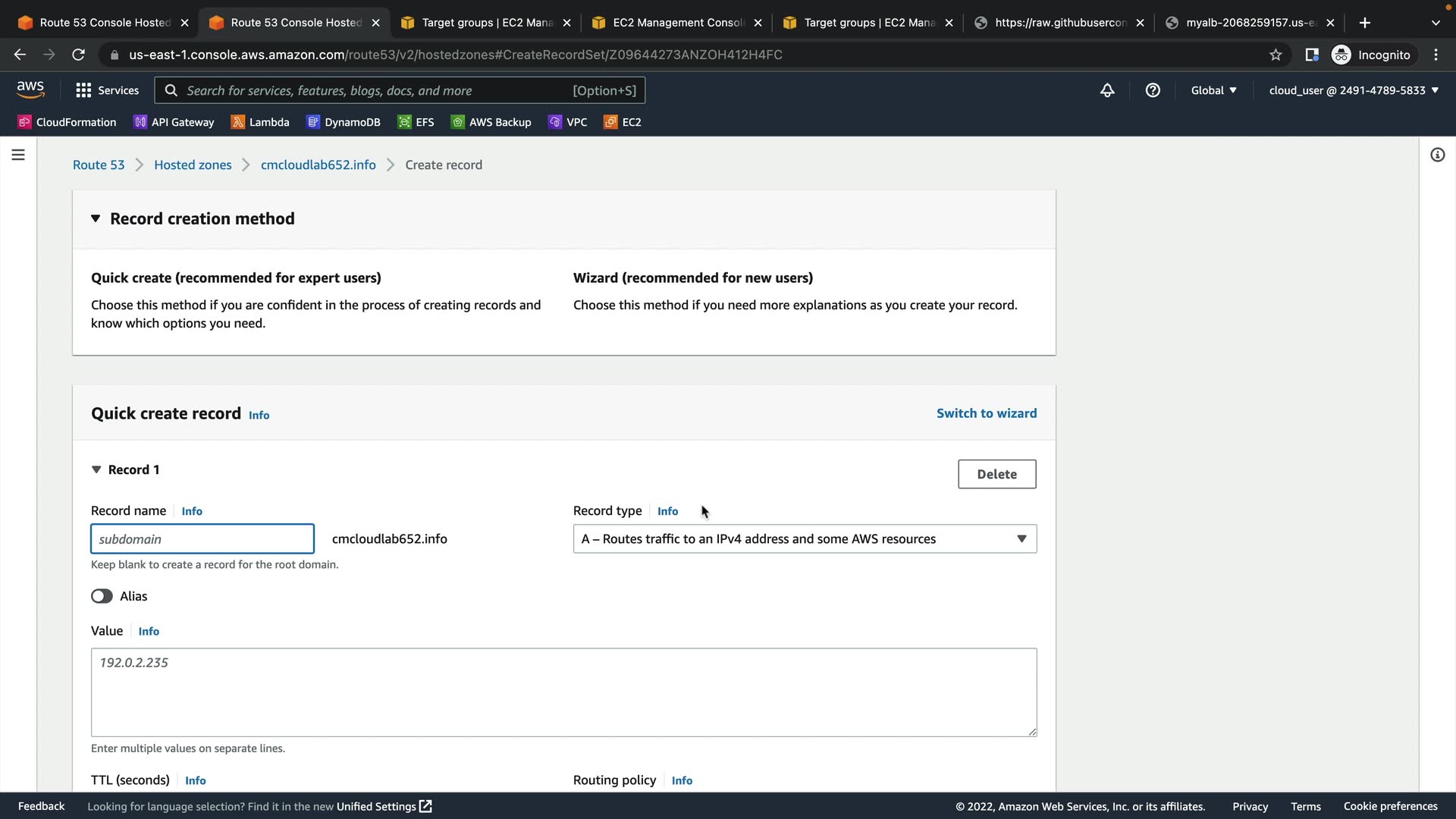This screenshot has width=1456, height=819.
Task: Click the info panel icon on the right edge
Action: [x=1437, y=155]
